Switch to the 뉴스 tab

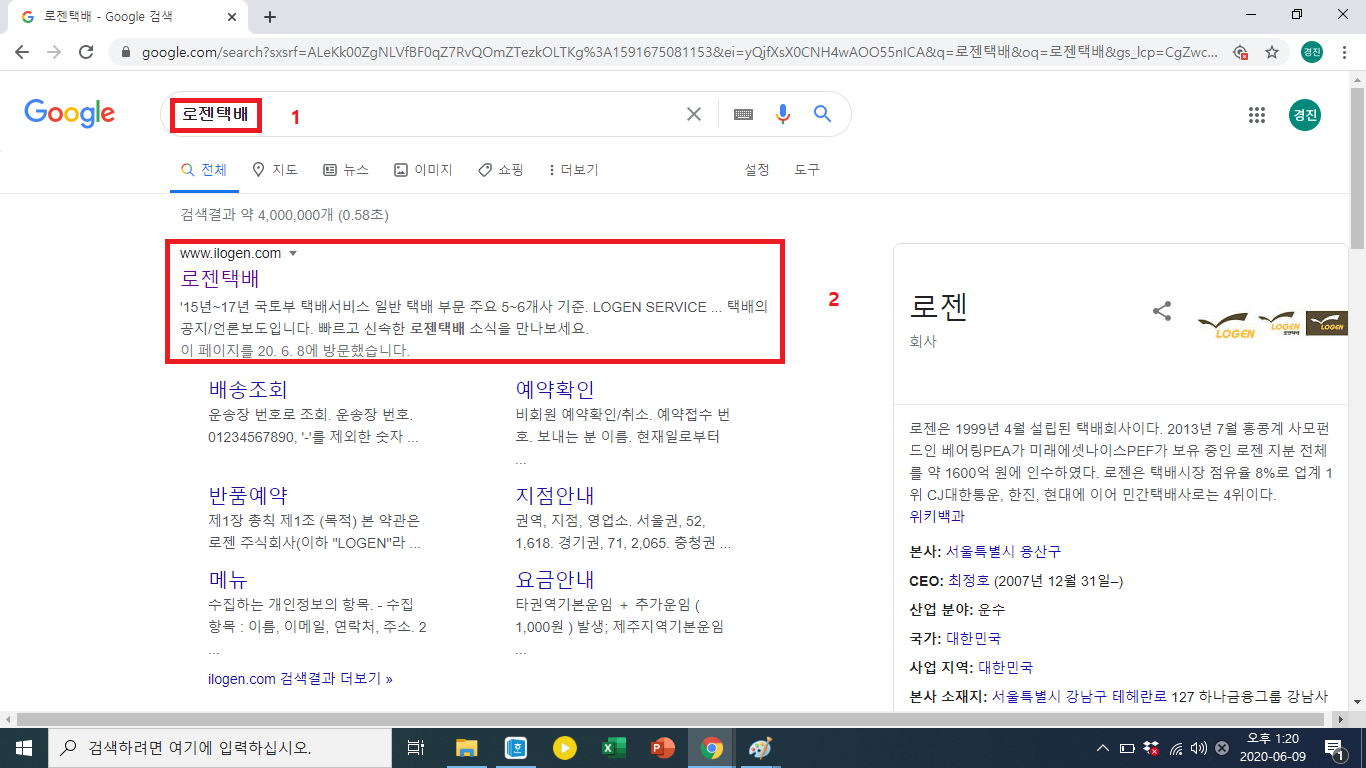pos(346,170)
